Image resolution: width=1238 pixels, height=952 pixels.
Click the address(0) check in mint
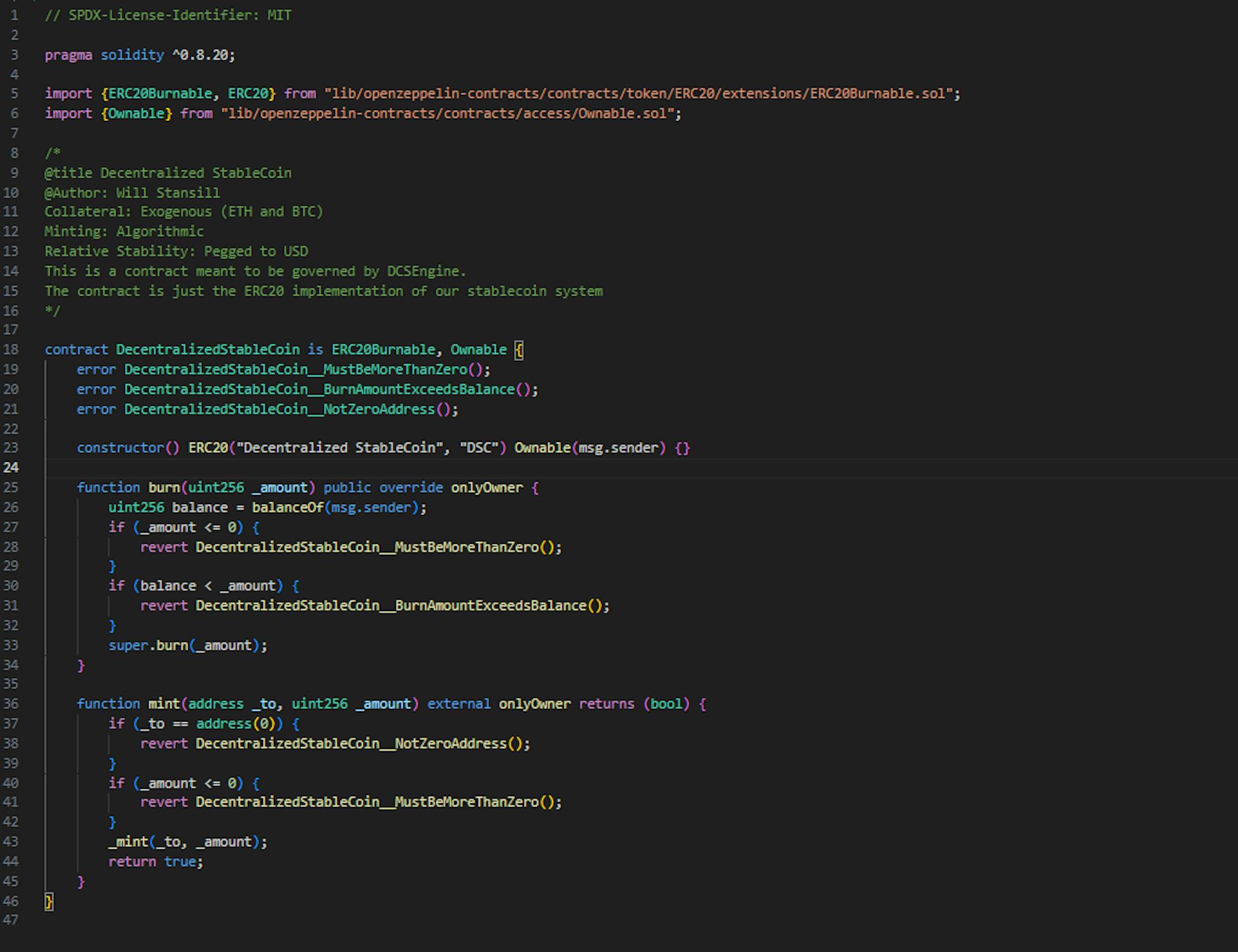pos(235,724)
